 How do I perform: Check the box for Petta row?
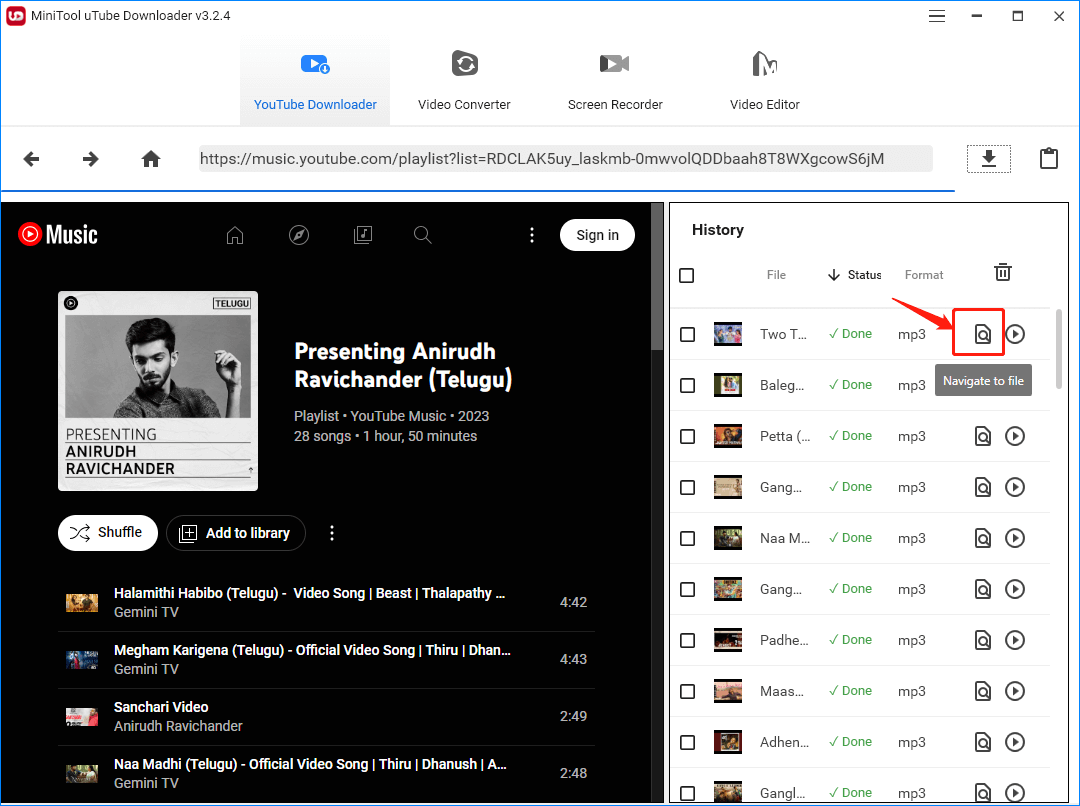(x=687, y=436)
